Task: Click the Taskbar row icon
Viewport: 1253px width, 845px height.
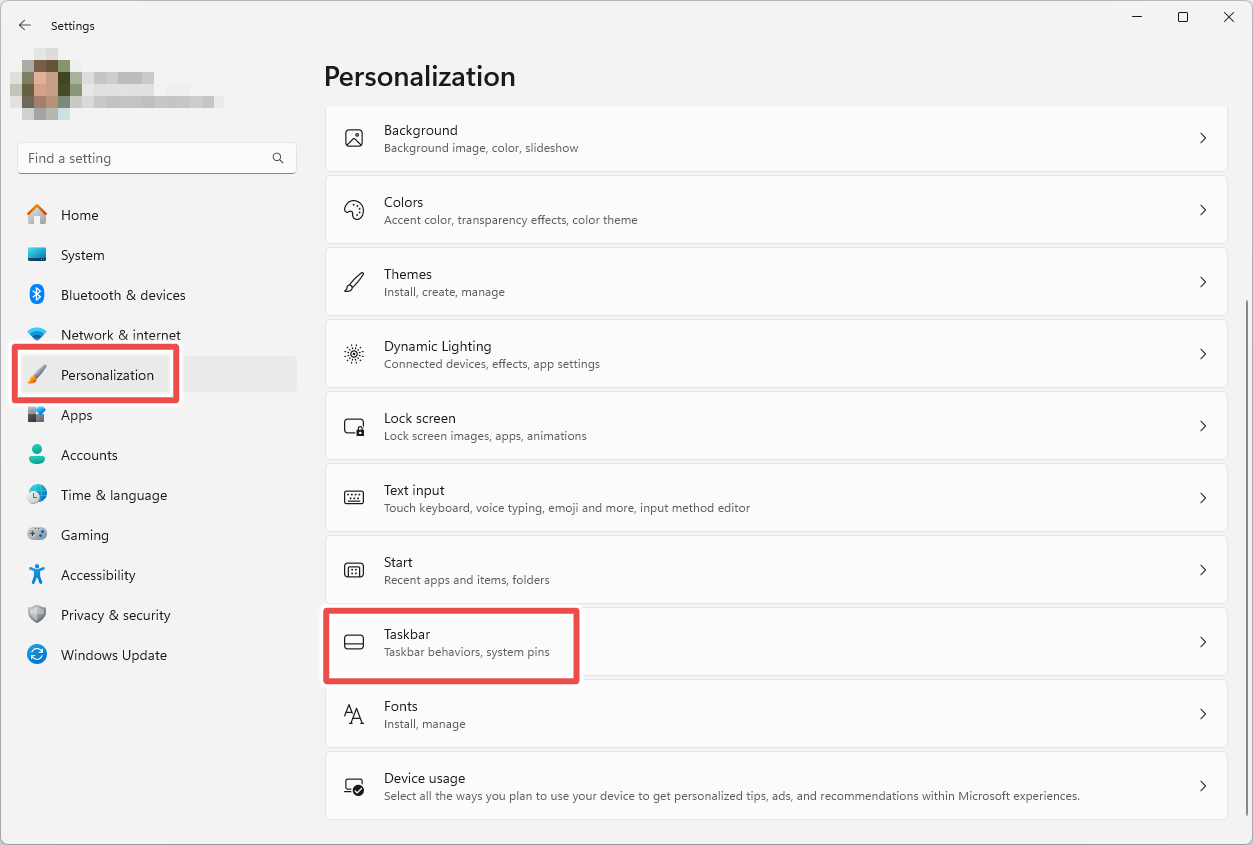Action: [x=354, y=642]
